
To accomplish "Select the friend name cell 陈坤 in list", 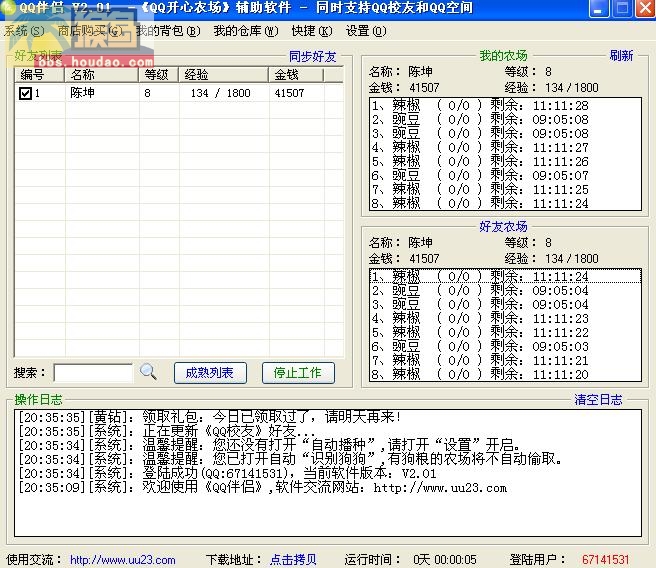I will tap(82, 93).
